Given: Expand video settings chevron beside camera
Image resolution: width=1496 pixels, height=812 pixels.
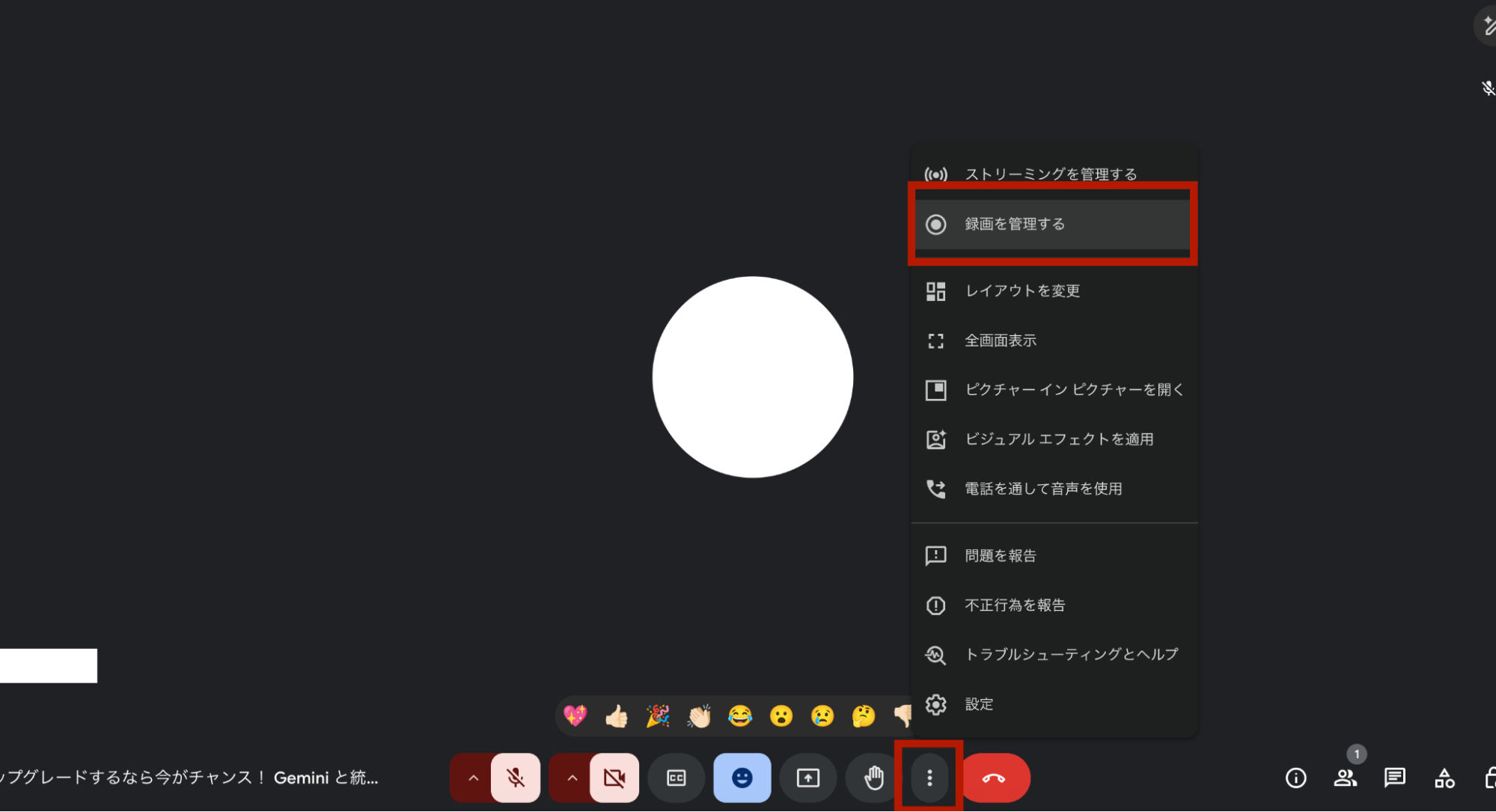Looking at the screenshot, I should [x=572, y=778].
